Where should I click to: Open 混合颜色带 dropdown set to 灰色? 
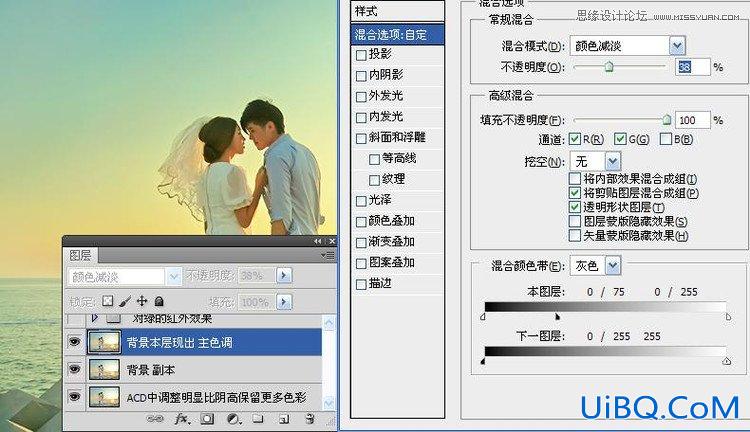tap(613, 266)
